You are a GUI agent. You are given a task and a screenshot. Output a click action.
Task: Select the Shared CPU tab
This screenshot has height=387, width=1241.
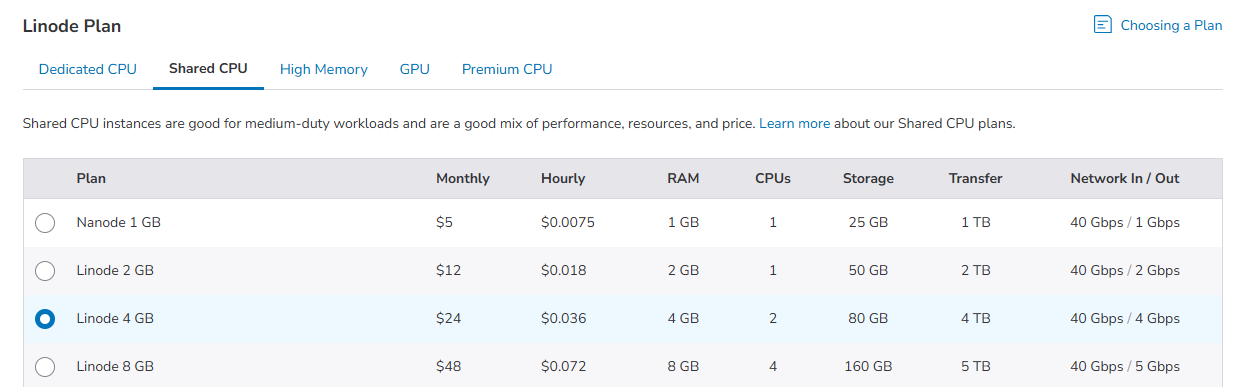[208, 69]
